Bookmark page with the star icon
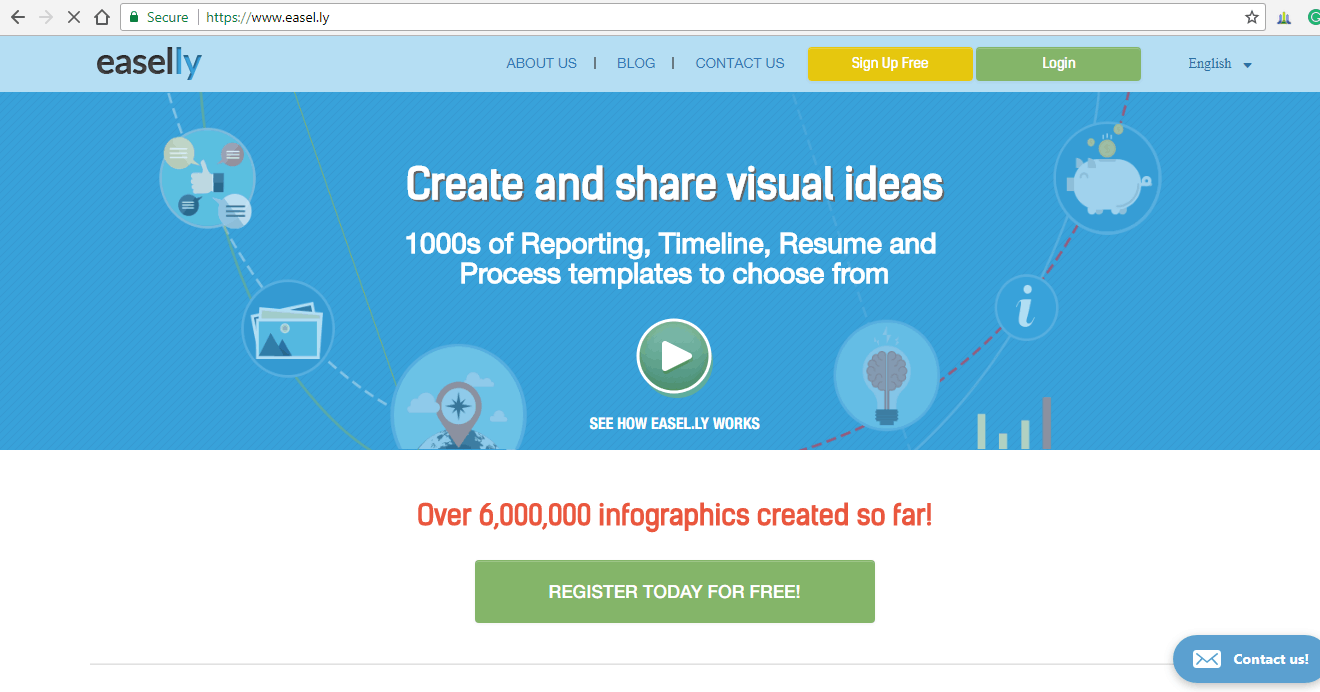Image resolution: width=1320 pixels, height=692 pixels. click(x=1251, y=17)
